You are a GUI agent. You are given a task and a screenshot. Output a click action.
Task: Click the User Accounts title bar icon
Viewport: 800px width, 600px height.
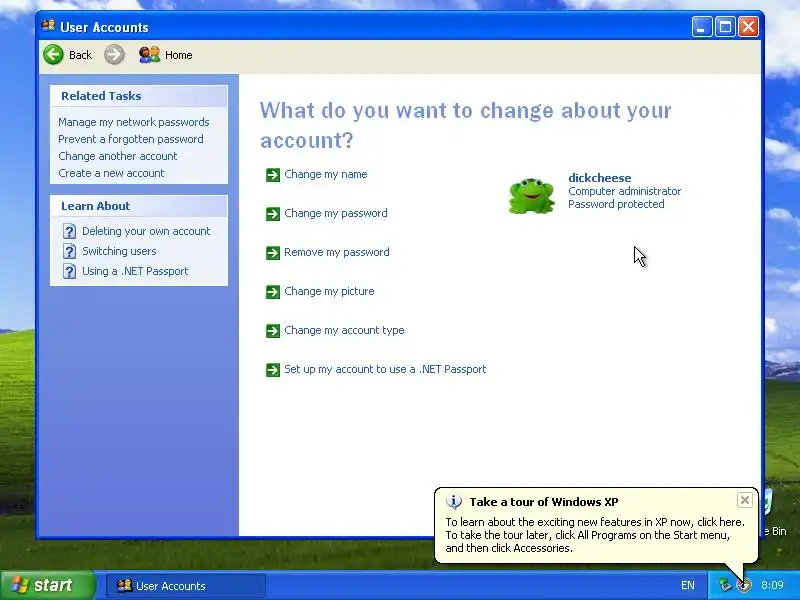[x=48, y=26]
